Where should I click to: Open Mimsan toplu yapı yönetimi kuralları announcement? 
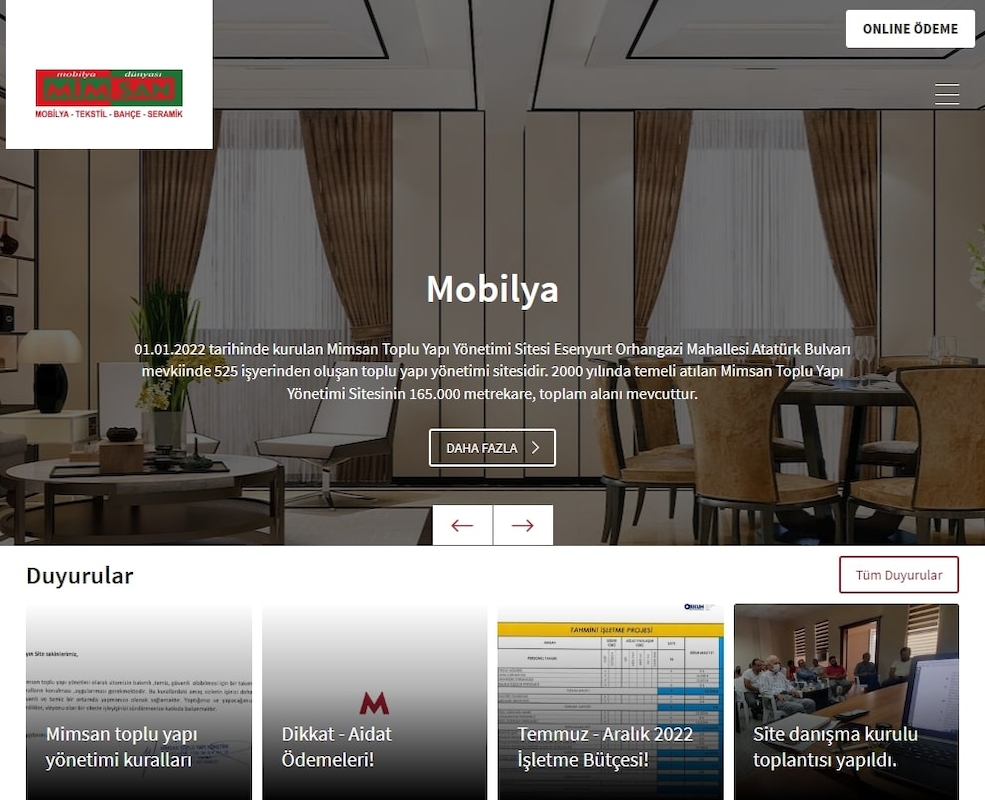coord(122,747)
